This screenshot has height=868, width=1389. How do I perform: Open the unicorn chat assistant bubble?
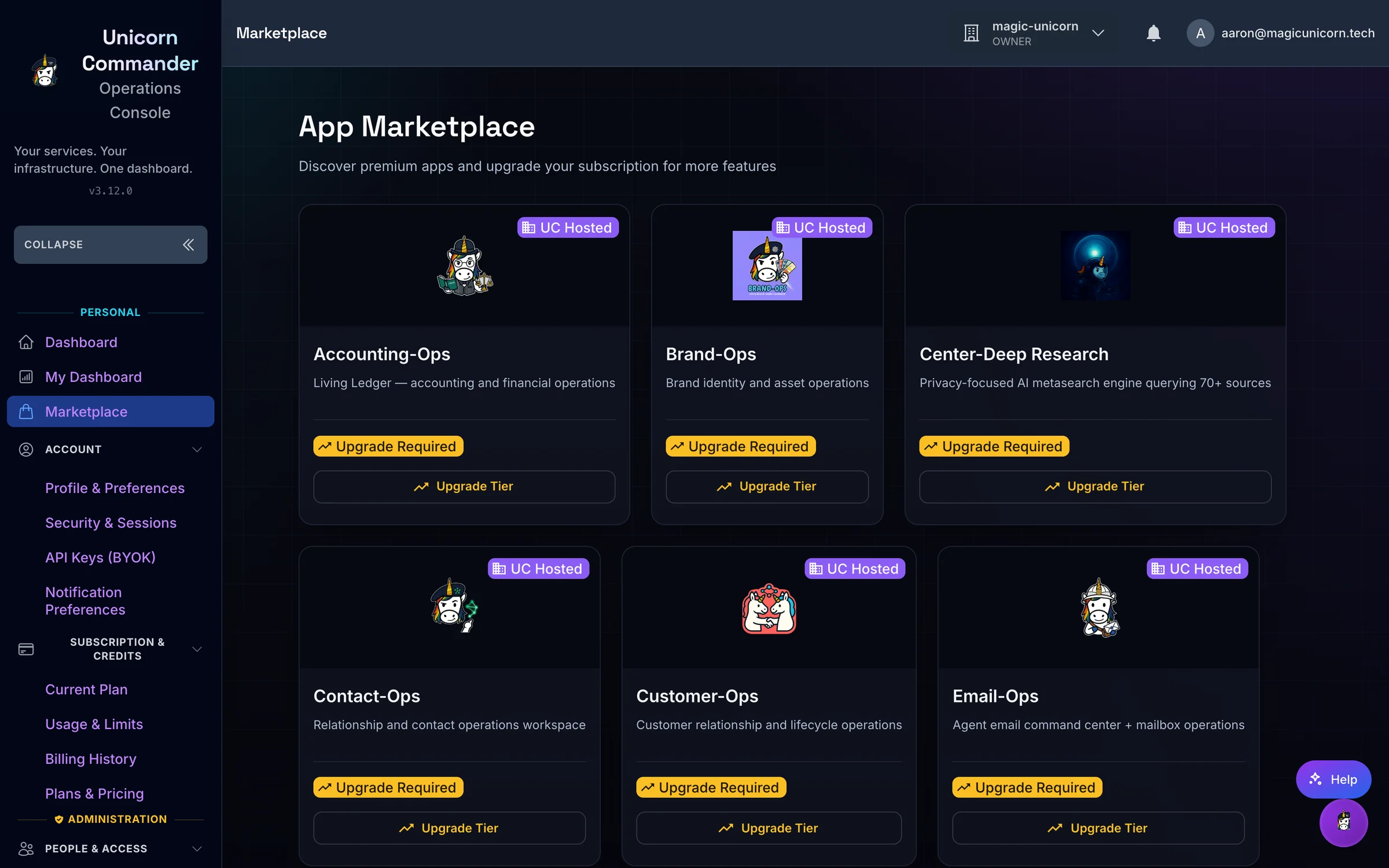[x=1343, y=822]
